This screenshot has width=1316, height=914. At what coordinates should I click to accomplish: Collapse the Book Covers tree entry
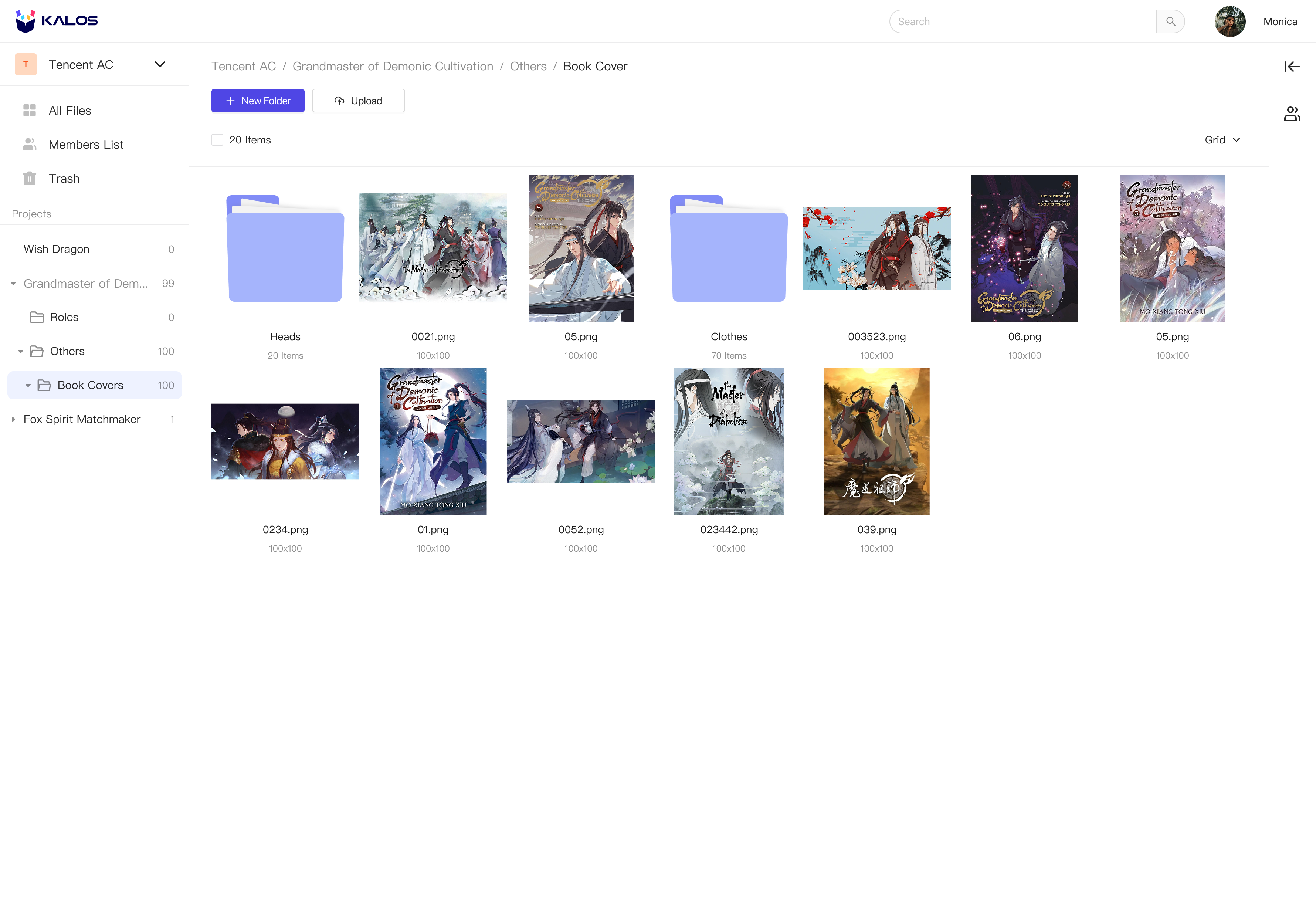pos(28,385)
